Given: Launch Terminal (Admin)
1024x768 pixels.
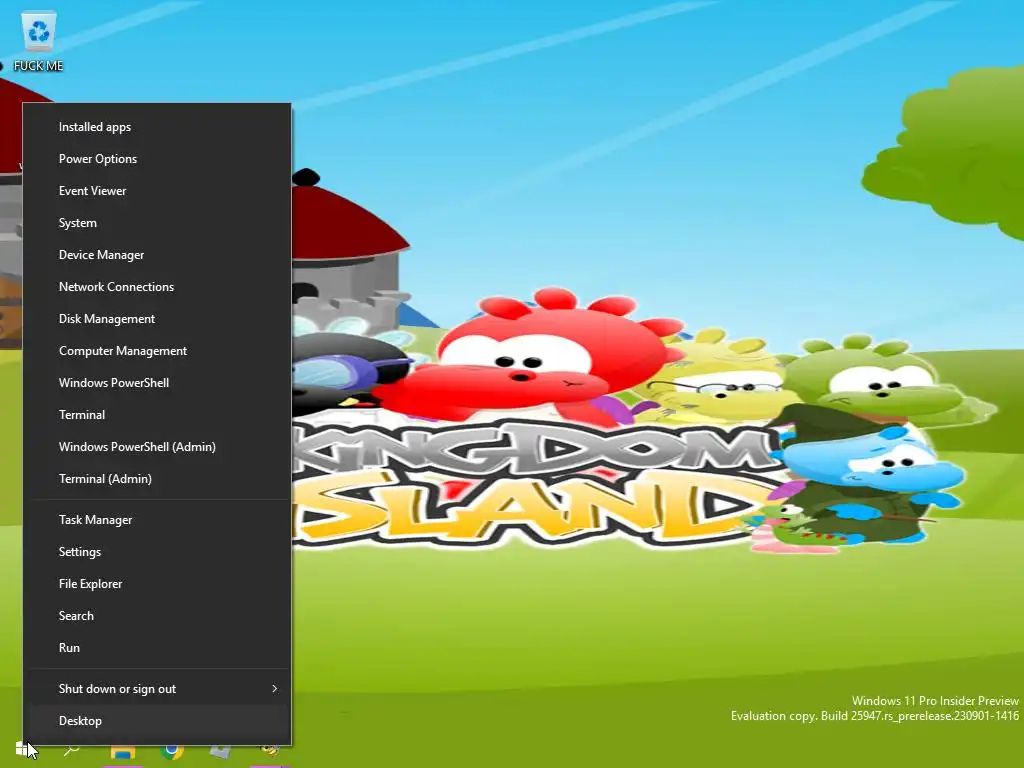Looking at the screenshot, I should (x=157, y=479).
